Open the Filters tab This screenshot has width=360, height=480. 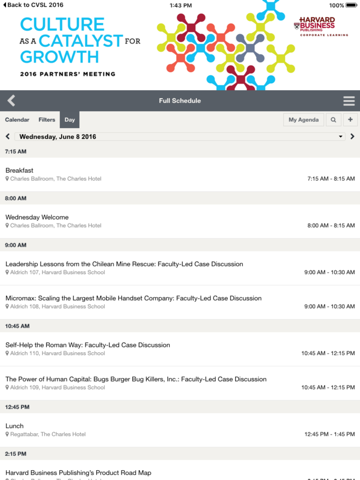[47, 120]
